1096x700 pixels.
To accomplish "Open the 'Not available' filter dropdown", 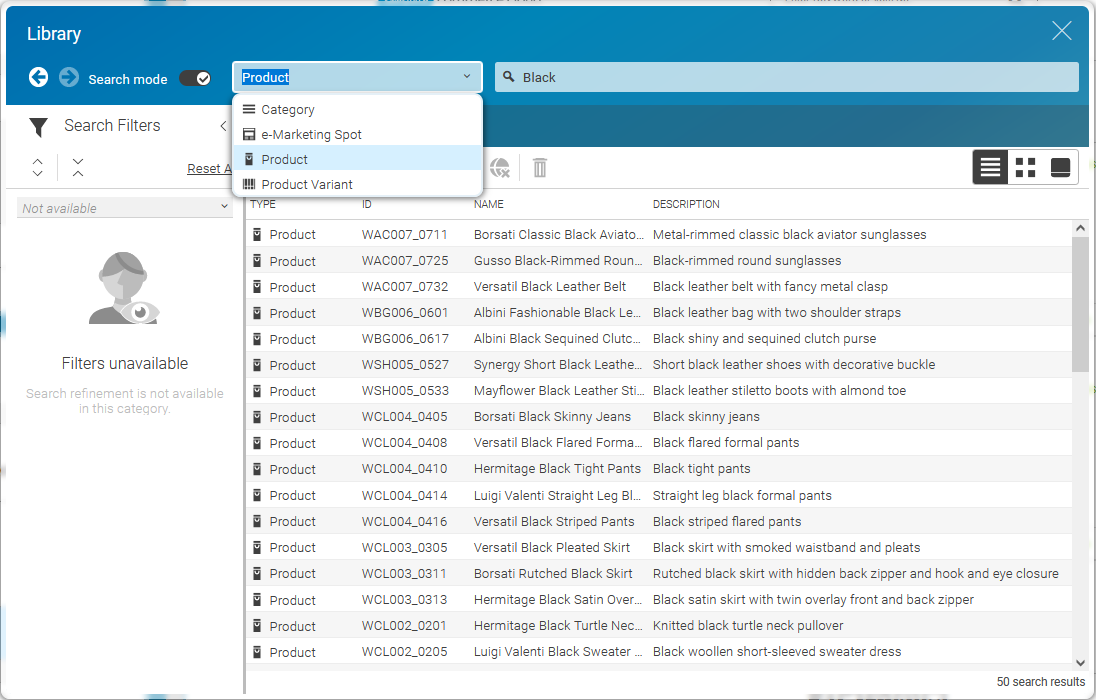I will coord(124,208).
